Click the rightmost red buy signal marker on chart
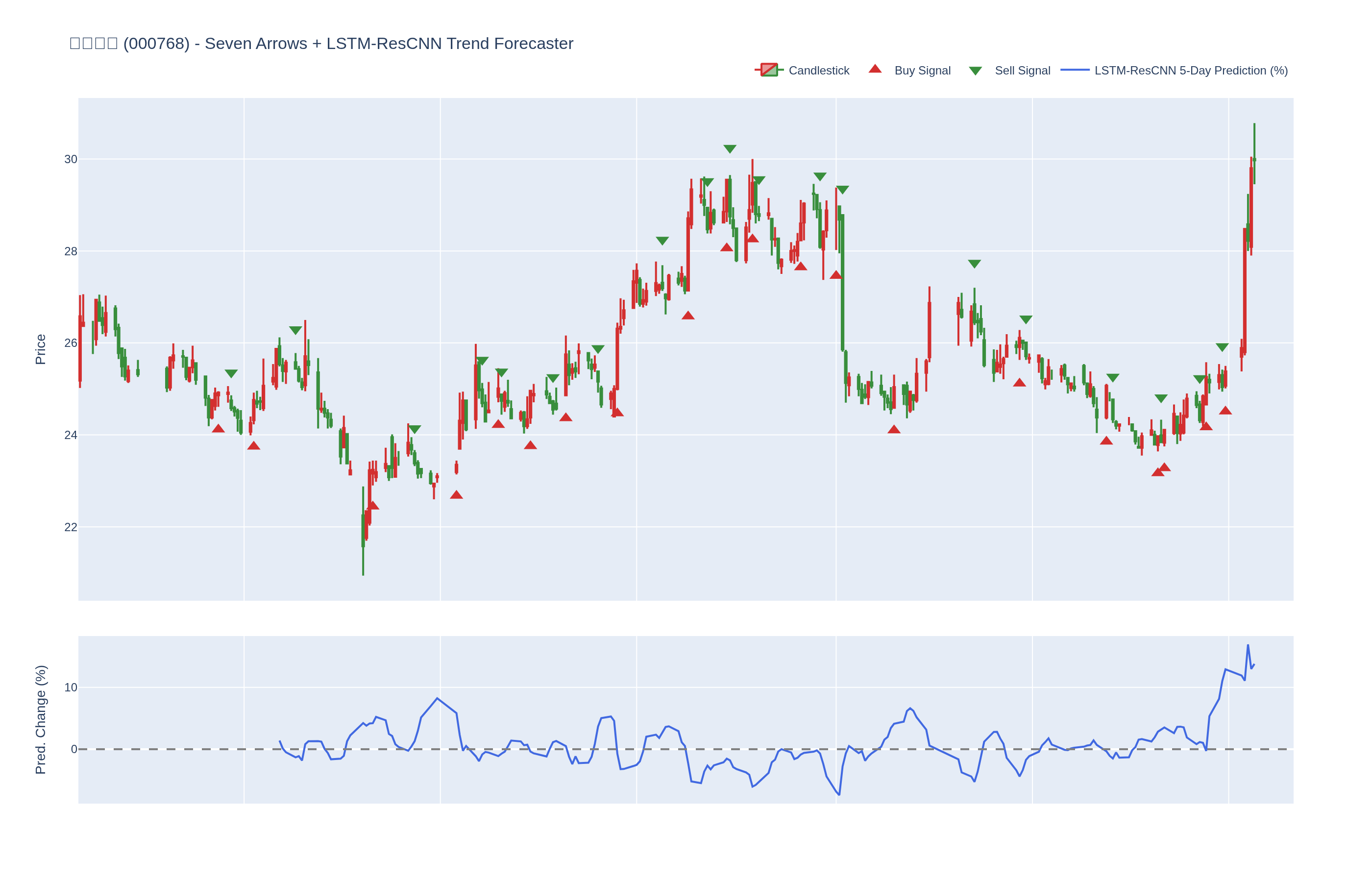The height and width of the screenshot is (882, 1372). pos(1225,411)
